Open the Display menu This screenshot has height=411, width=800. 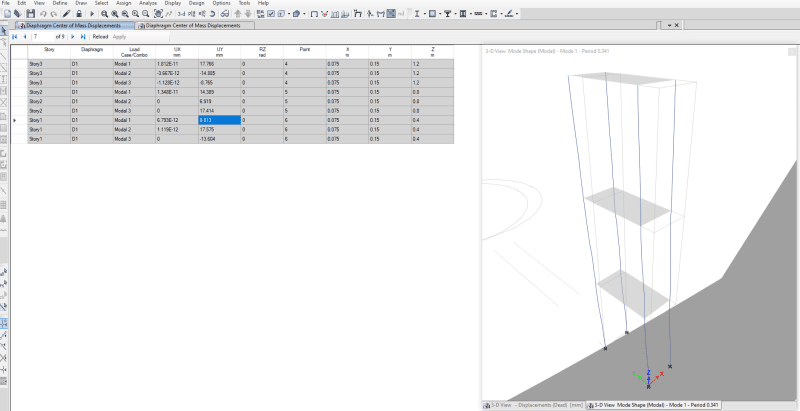tap(173, 3)
